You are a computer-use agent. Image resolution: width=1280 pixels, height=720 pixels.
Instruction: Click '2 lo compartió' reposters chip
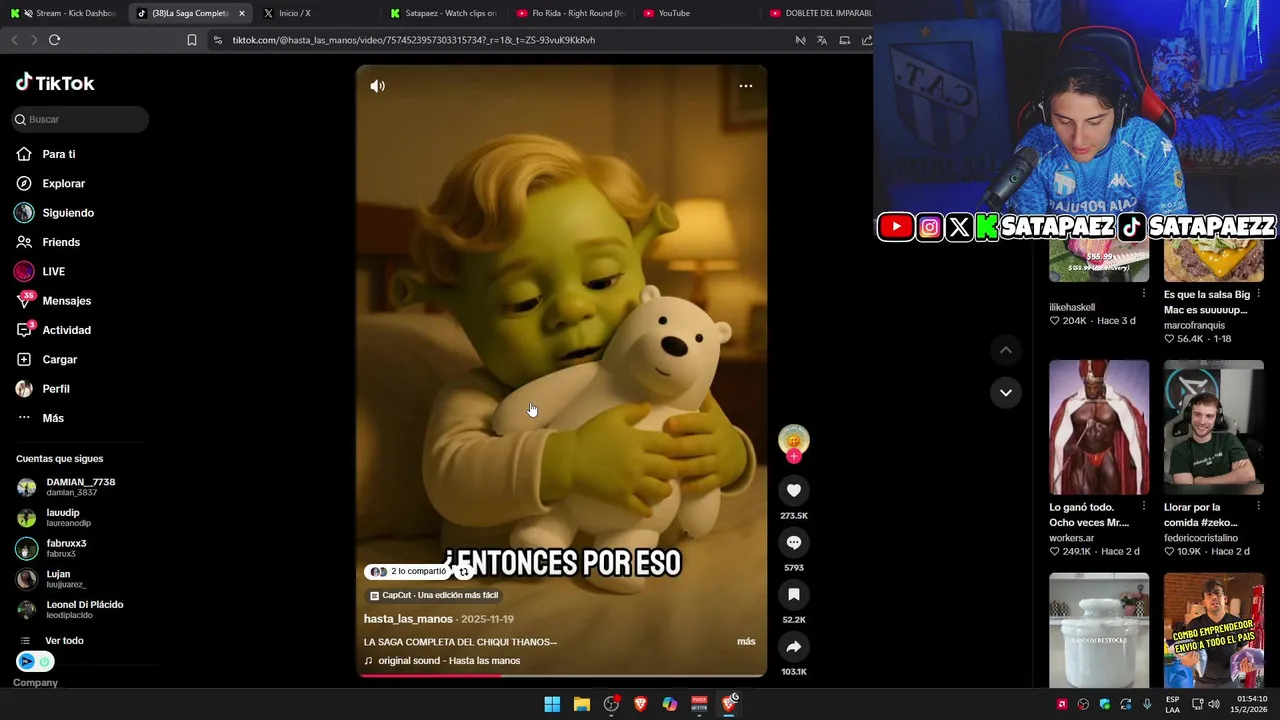point(409,572)
